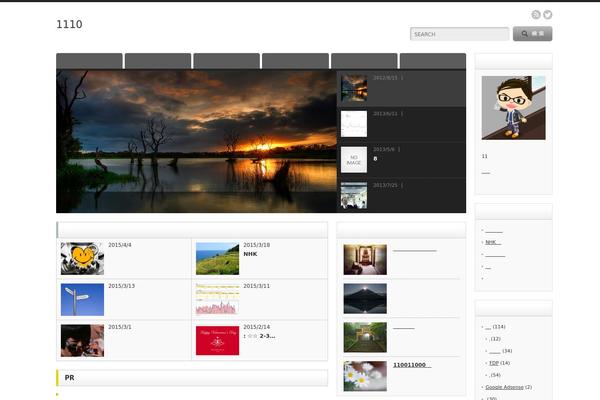Open the 2015/4/4 heart-face post thumbnail
This screenshot has height=400, width=600.
82,258
